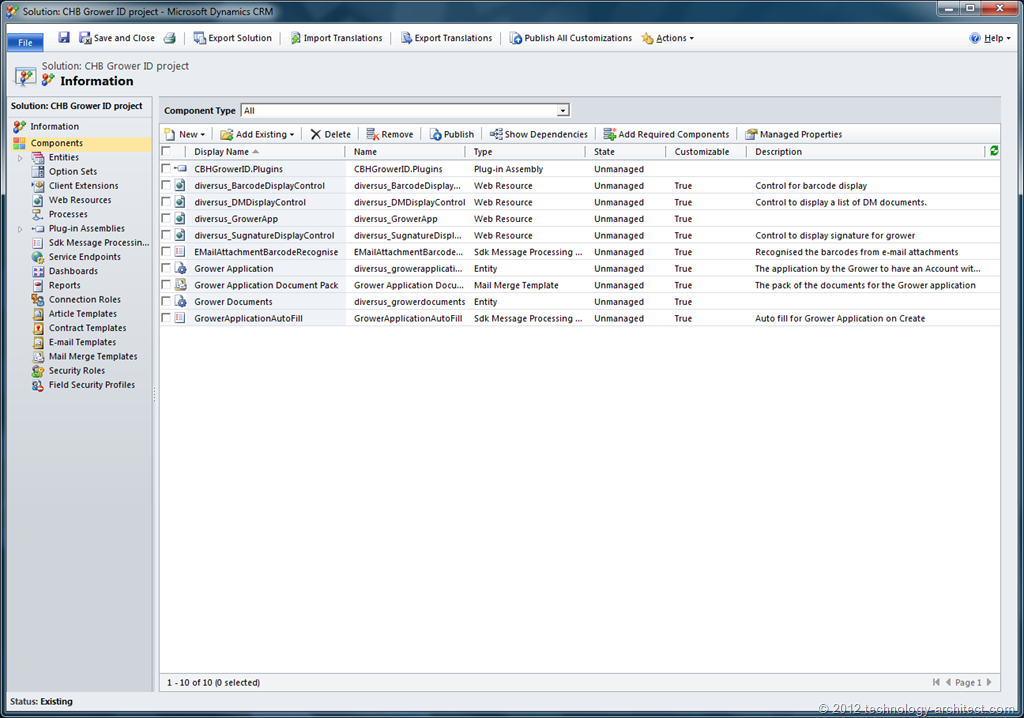Click the Export Translations button
This screenshot has height=718, width=1024.
coord(447,38)
